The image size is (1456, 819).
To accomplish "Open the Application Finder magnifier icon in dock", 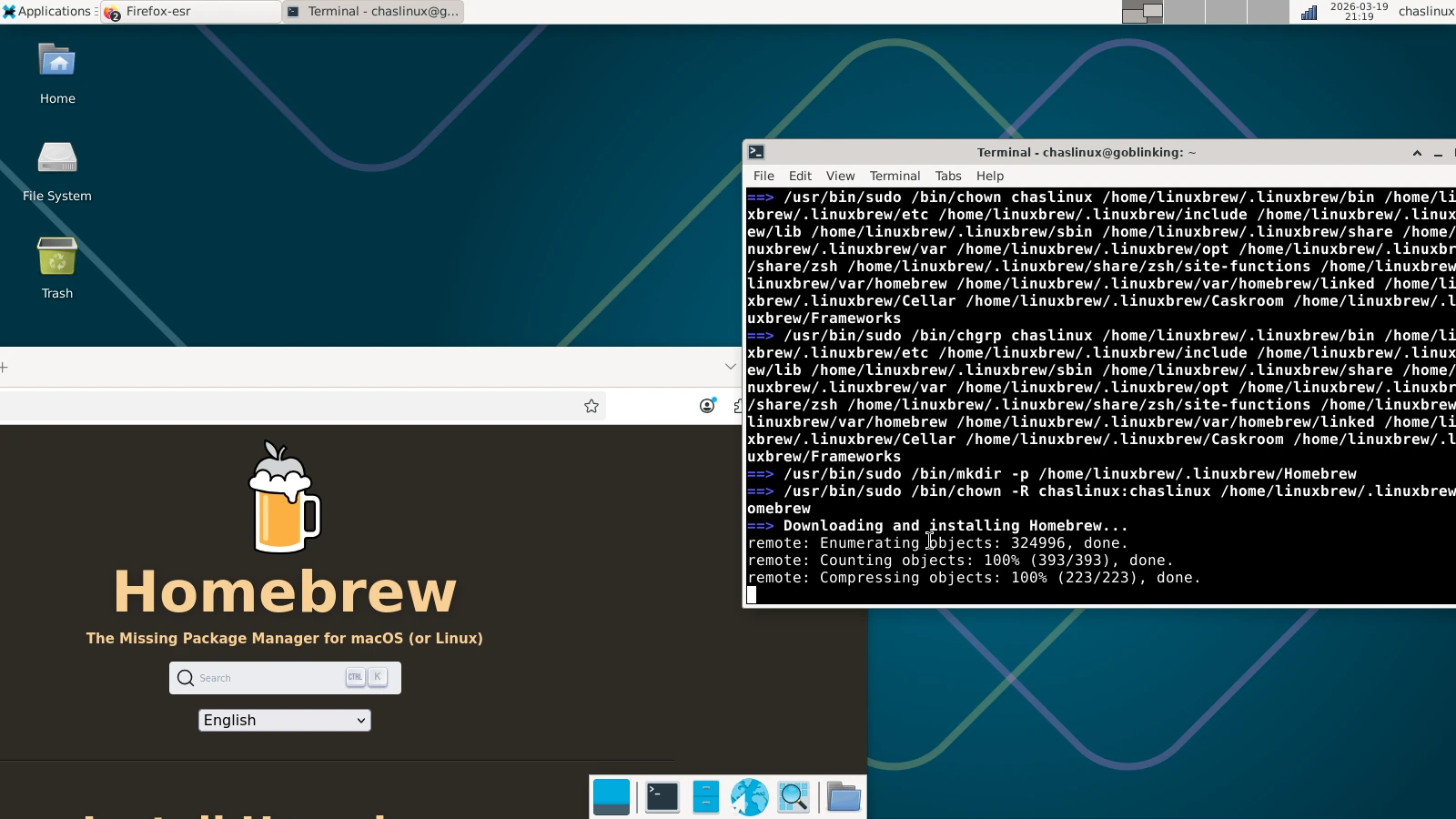I will [x=793, y=797].
